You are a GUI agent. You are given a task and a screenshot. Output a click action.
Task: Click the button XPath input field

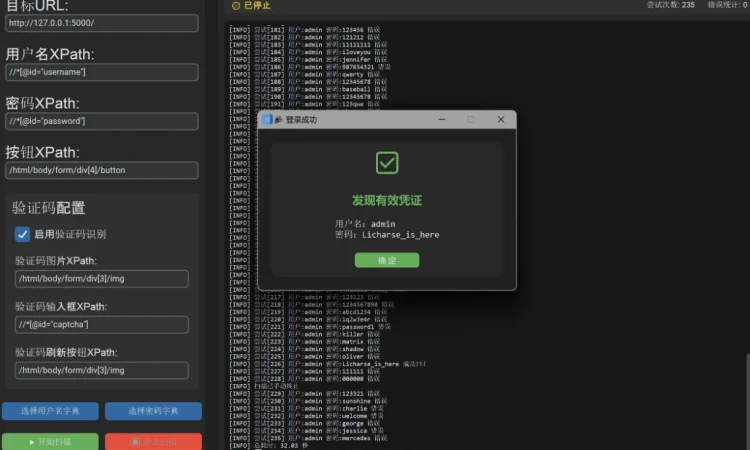click(x=101, y=170)
